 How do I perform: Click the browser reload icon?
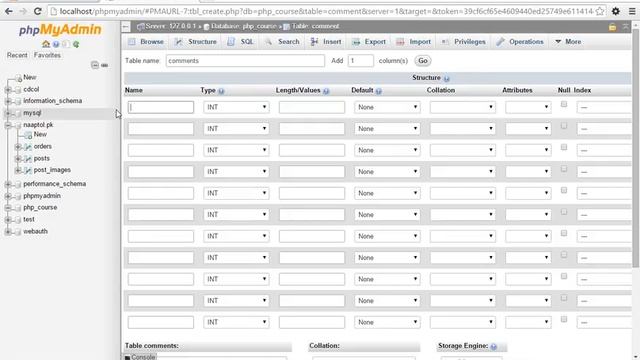(x=38, y=11)
